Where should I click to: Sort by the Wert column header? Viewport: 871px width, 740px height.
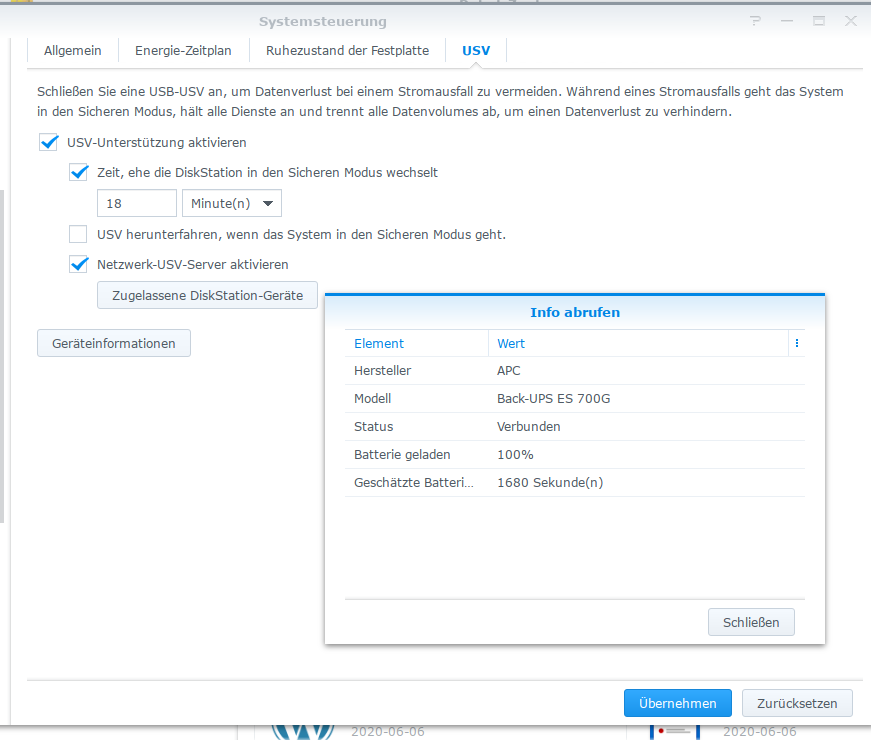pos(638,343)
